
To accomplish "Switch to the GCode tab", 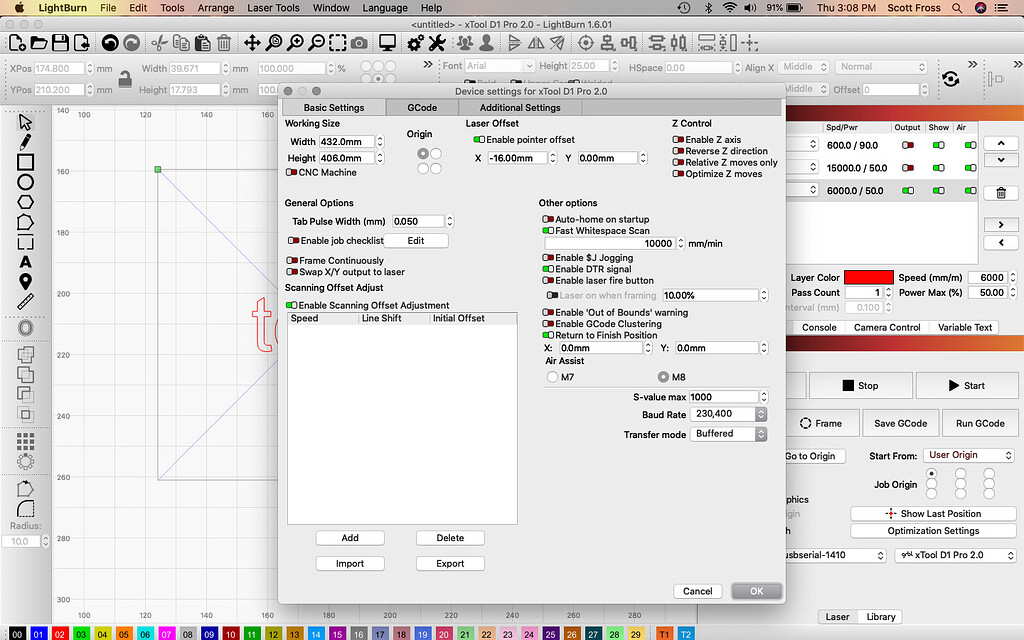I will (422, 108).
